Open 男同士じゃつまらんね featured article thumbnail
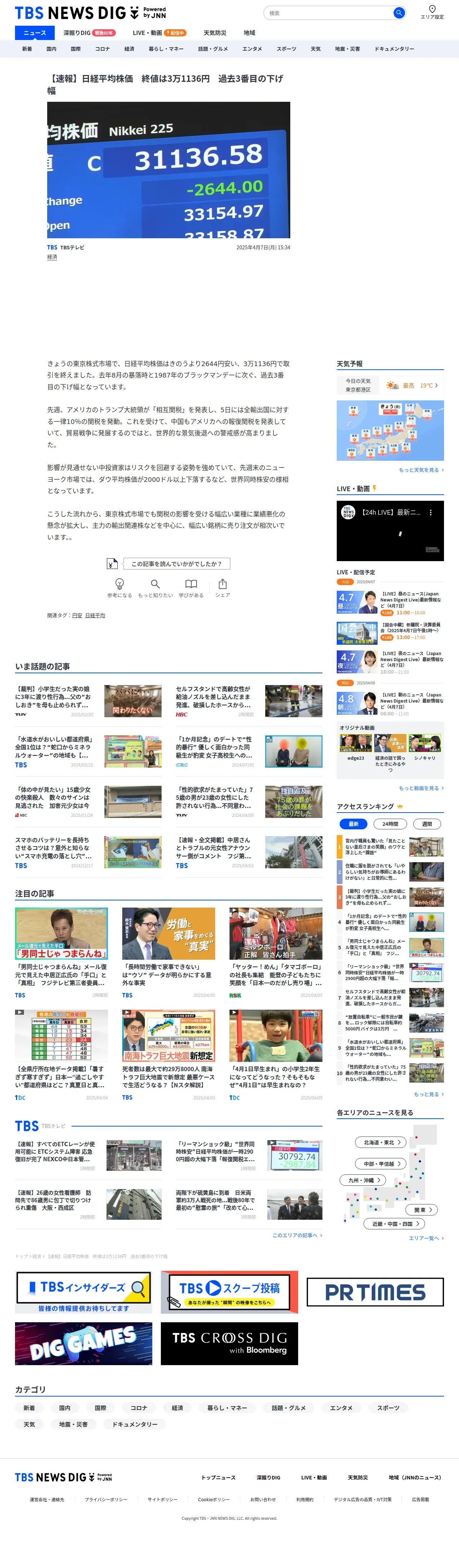 pos(61,934)
